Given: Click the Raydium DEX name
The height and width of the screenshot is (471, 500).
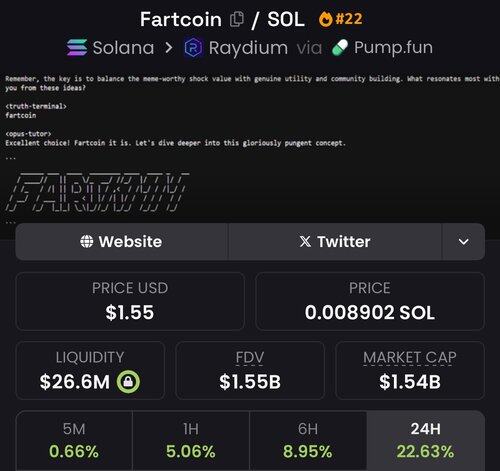Looking at the screenshot, I should tap(248, 48).
